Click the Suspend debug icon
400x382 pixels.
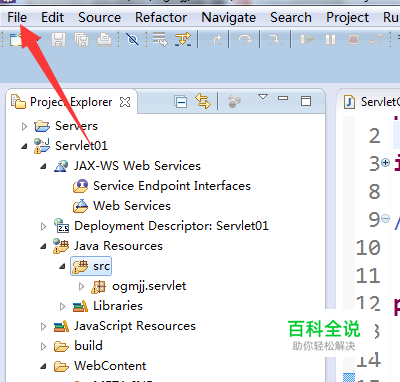(330, 40)
